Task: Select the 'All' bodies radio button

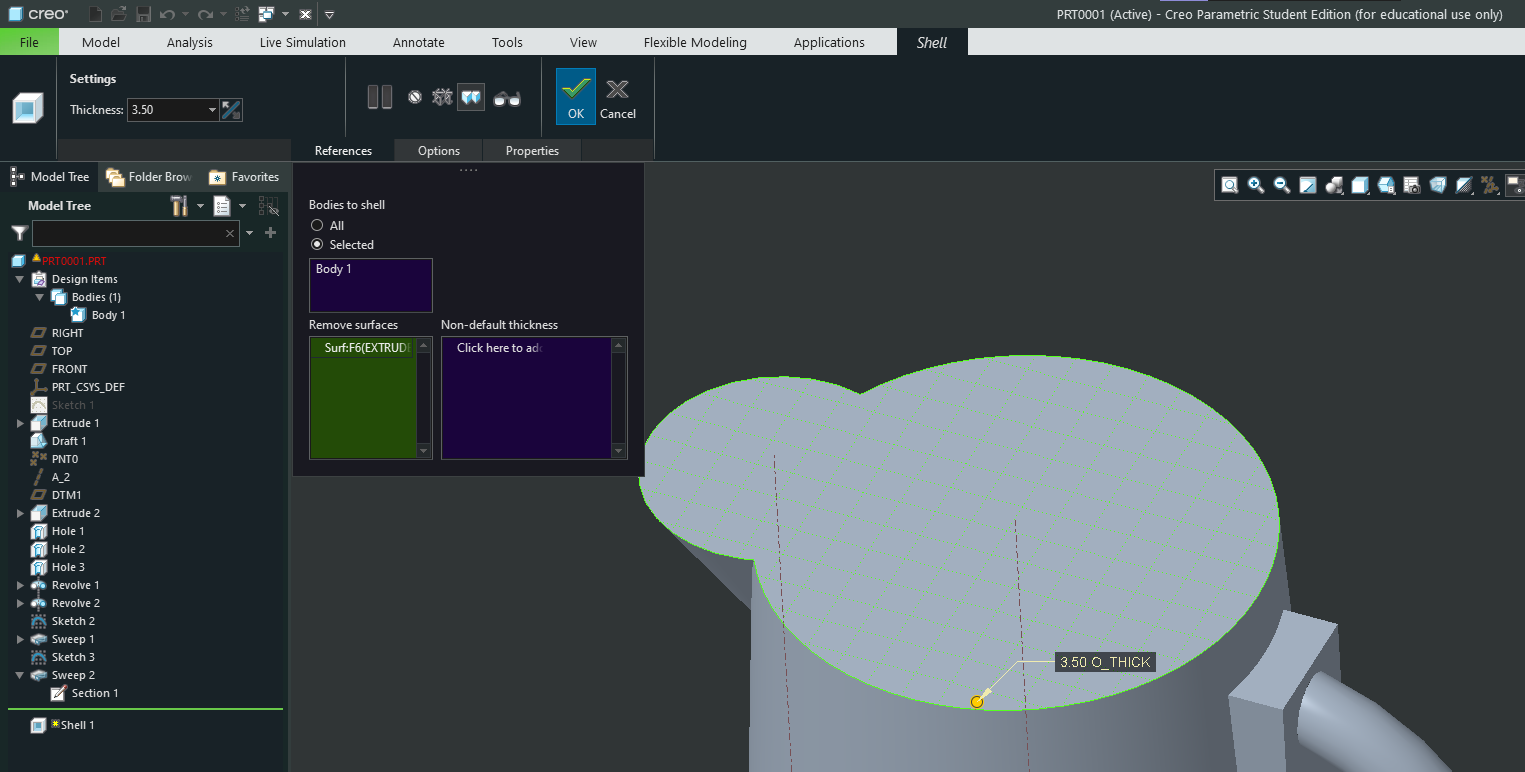Action: (x=317, y=226)
